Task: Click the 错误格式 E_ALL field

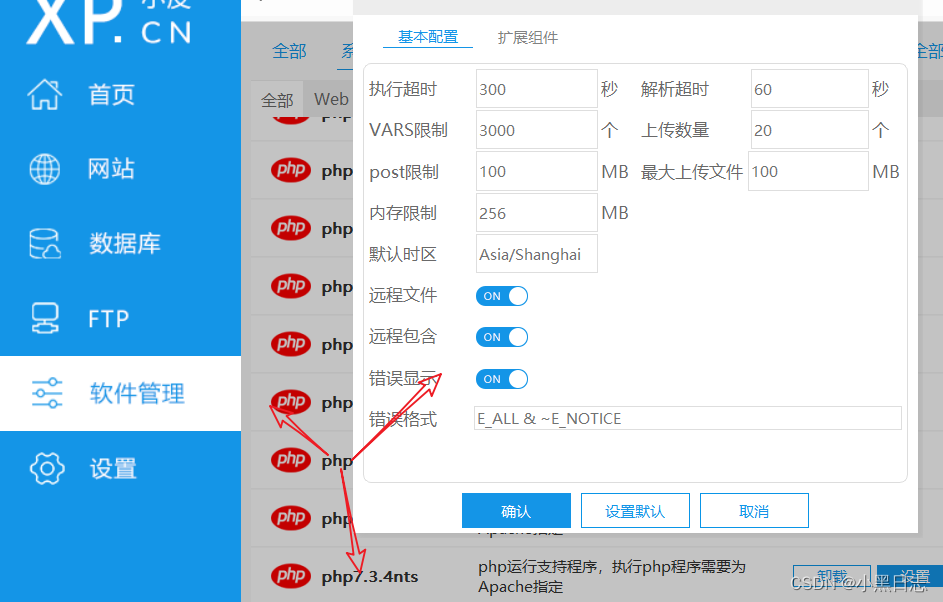Action: point(687,418)
